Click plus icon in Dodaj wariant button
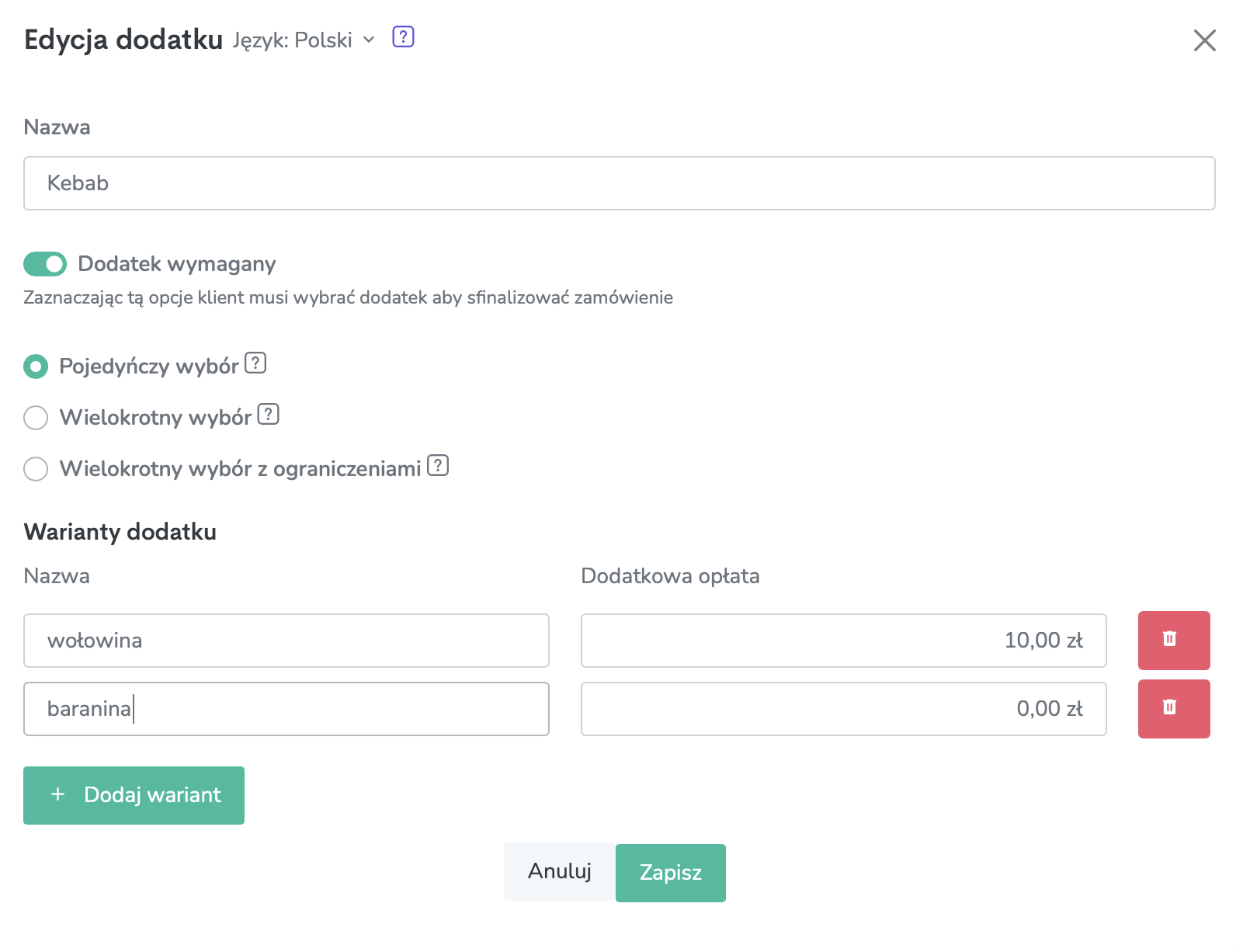This screenshot has width=1236, height=952. (57, 794)
